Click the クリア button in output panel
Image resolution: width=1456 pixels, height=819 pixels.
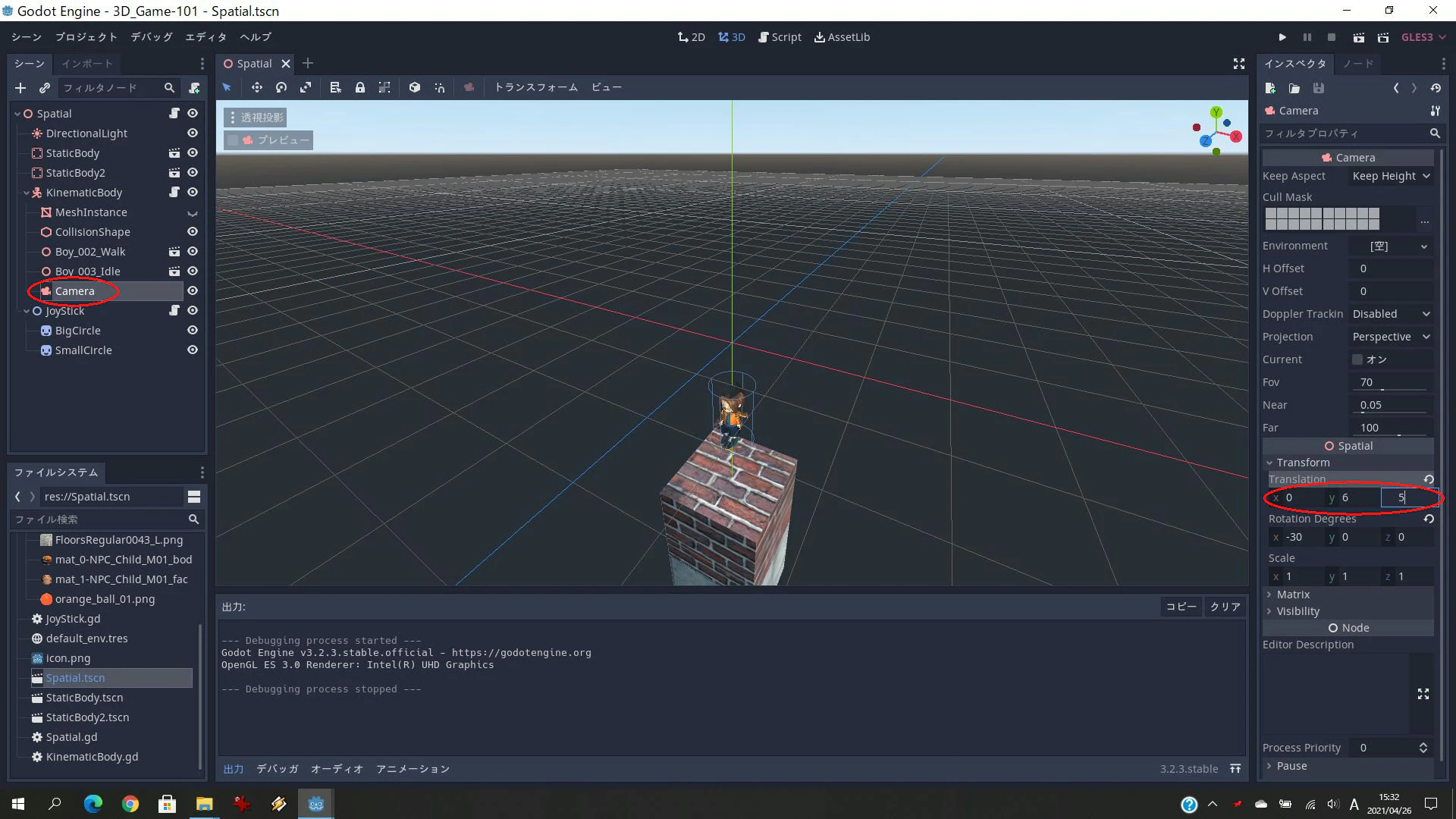[1225, 607]
